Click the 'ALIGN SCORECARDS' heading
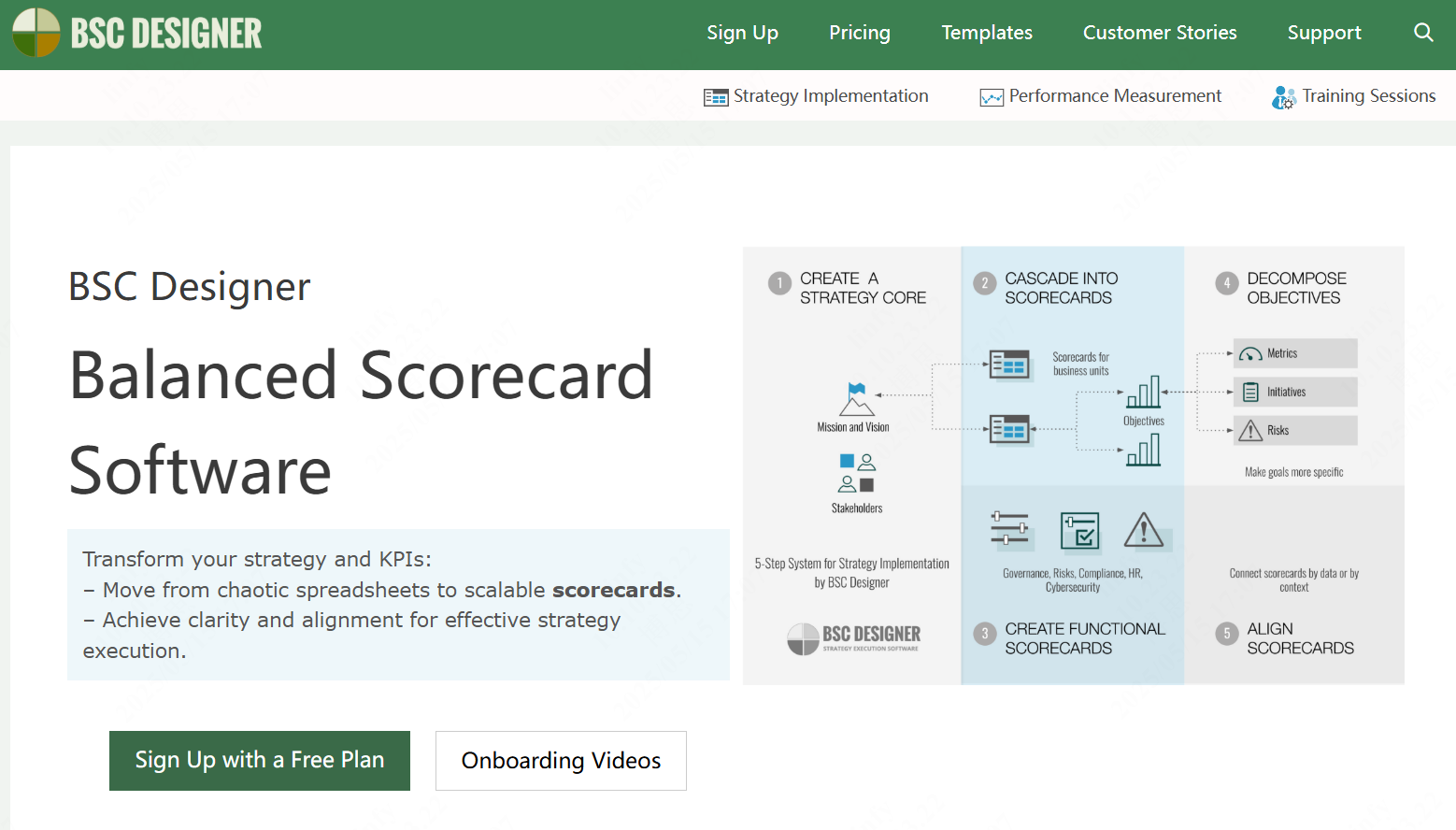This screenshot has width=1456, height=830. [1300, 638]
